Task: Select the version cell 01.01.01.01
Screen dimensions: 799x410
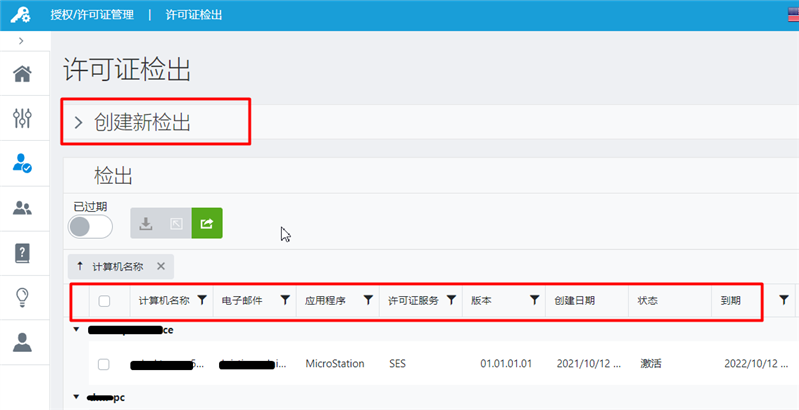Action: click(x=506, y=364)
